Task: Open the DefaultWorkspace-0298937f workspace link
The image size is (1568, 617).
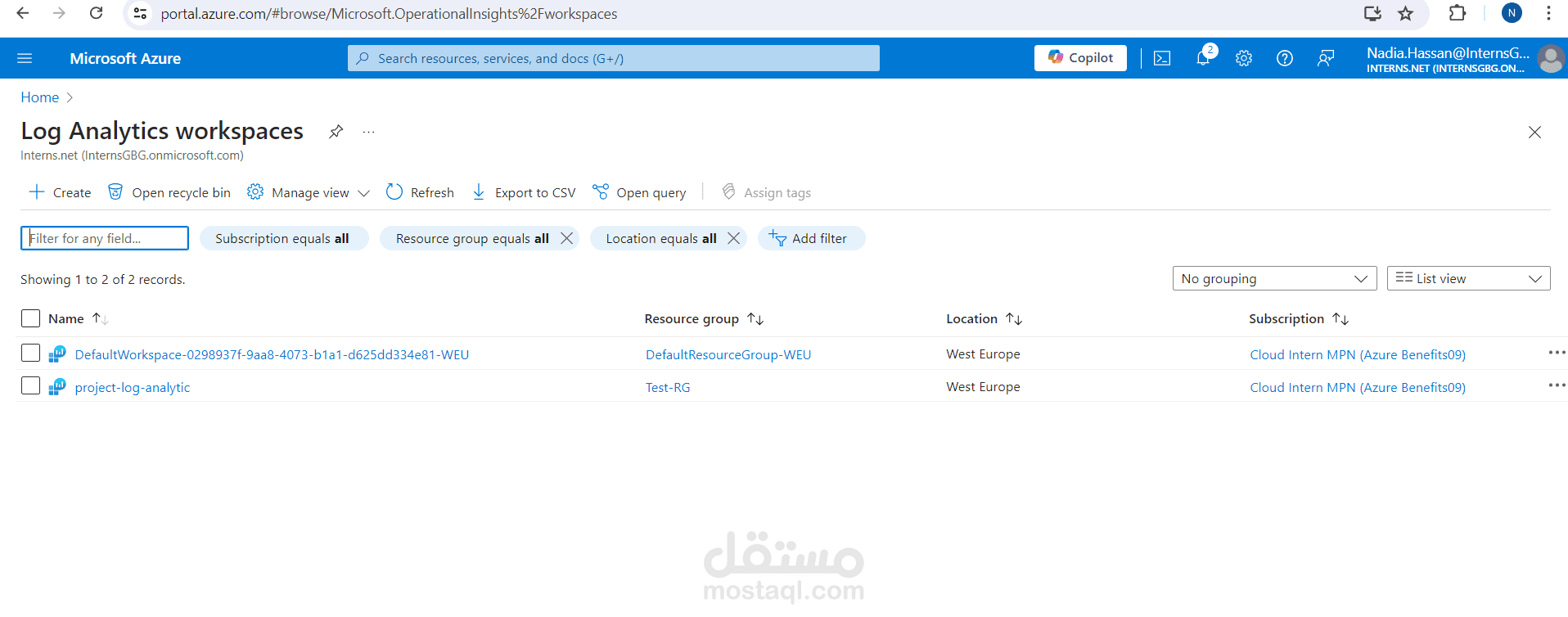Action: click(272, 354)
